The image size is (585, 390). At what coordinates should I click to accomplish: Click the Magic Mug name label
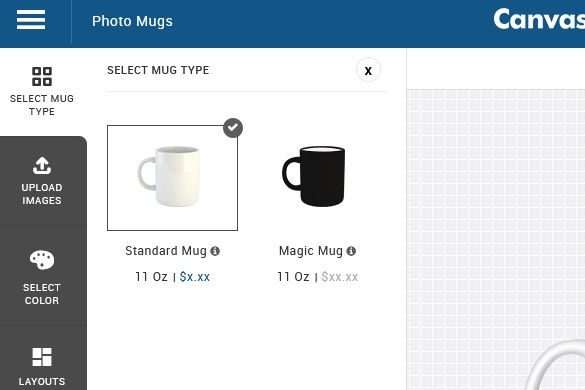click(x=311, y=251)
